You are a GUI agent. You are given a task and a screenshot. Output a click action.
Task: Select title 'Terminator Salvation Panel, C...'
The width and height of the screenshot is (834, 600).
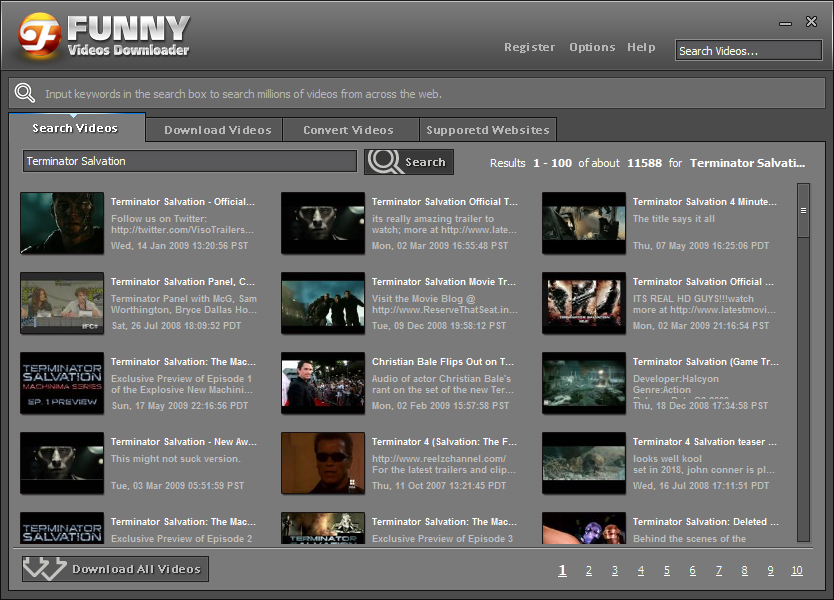click(x=182, y=281)
